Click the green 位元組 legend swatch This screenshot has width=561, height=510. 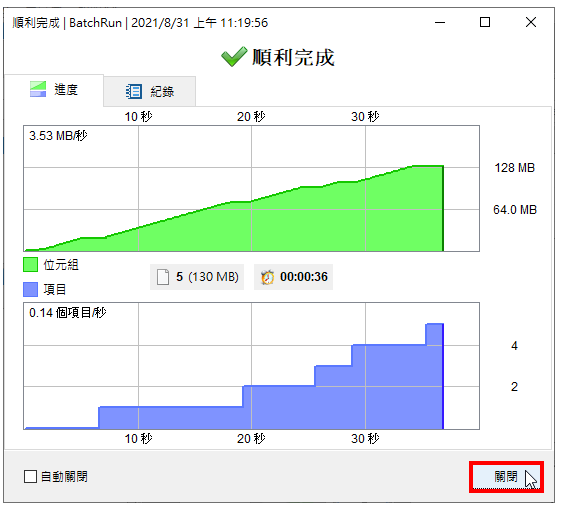click(30, 265)
